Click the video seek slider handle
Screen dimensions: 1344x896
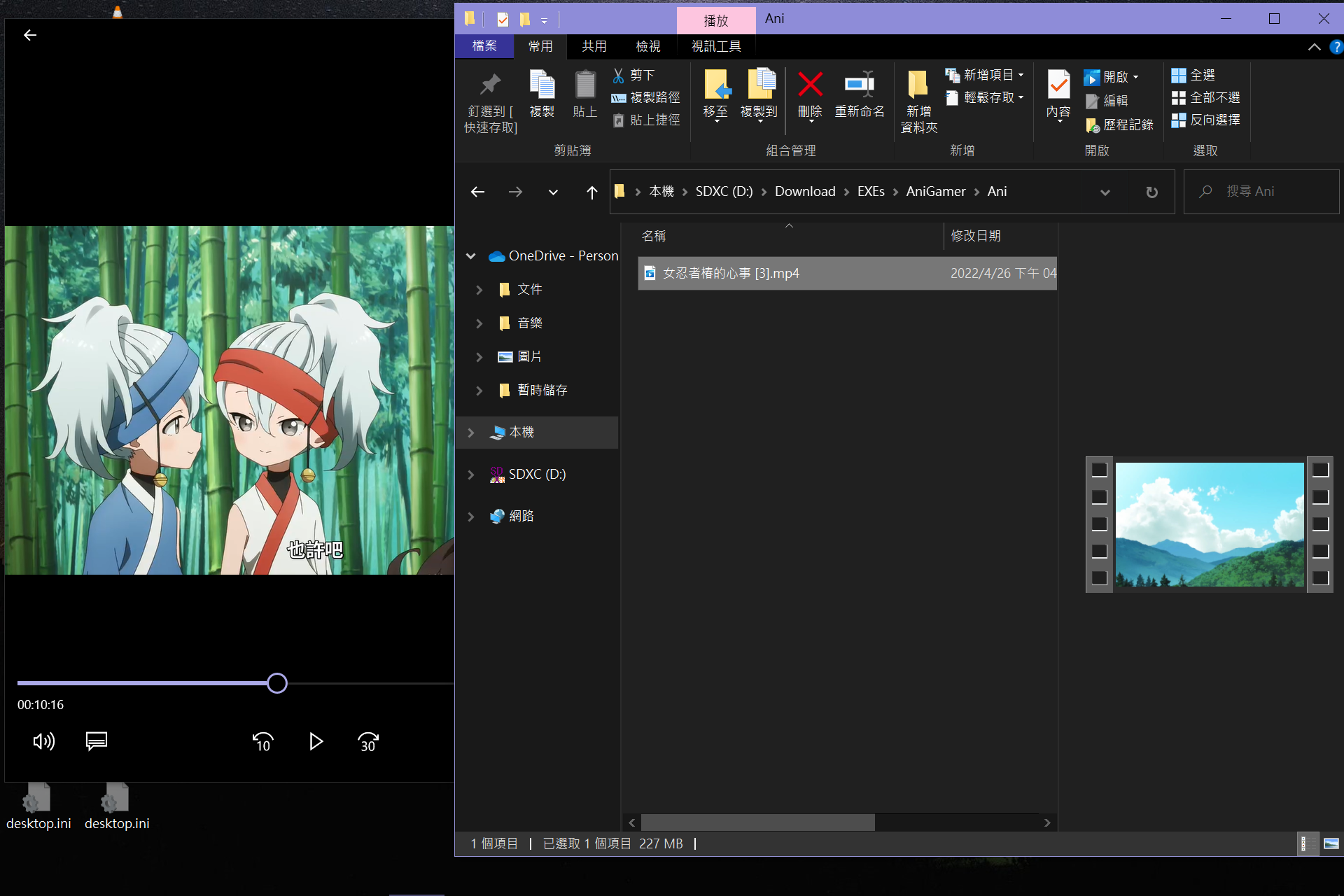277,683
